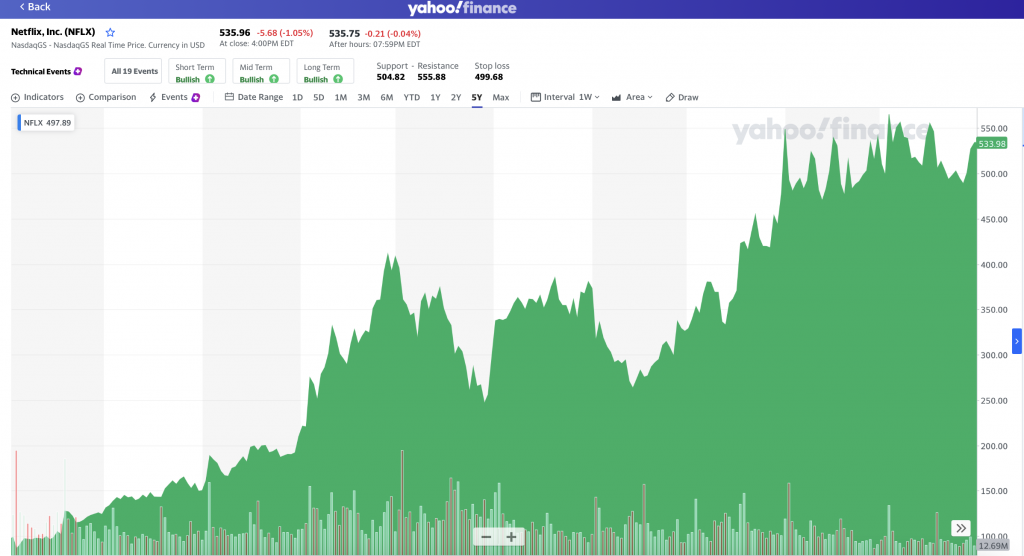Click the 300.00 axis label

point(994,355)
